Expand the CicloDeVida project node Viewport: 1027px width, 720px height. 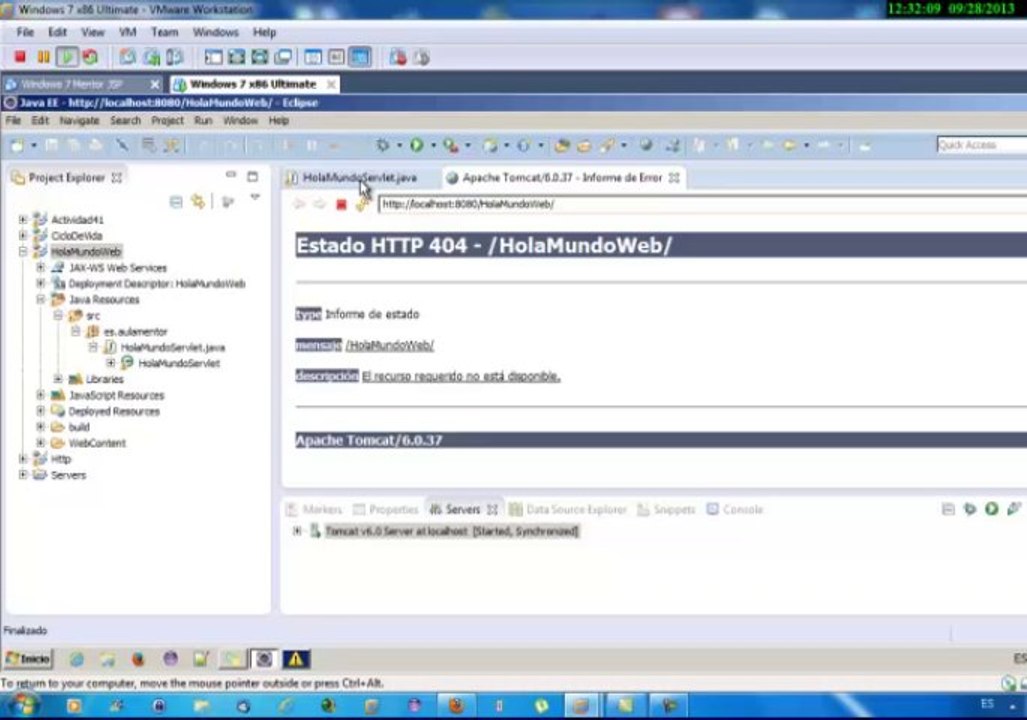23,235
